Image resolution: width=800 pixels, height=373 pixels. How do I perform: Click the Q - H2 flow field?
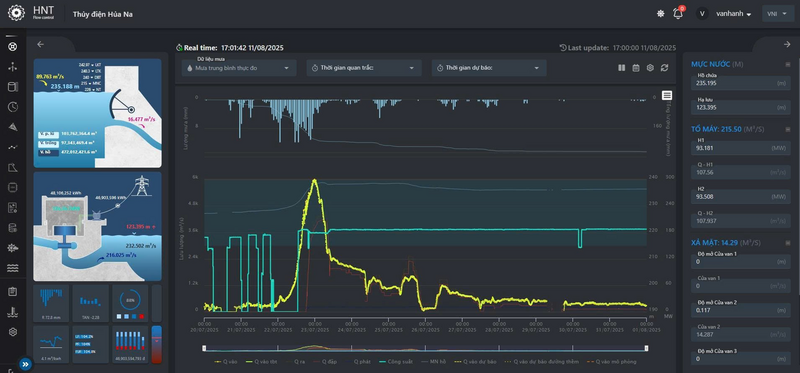click(x=740, y=221)
